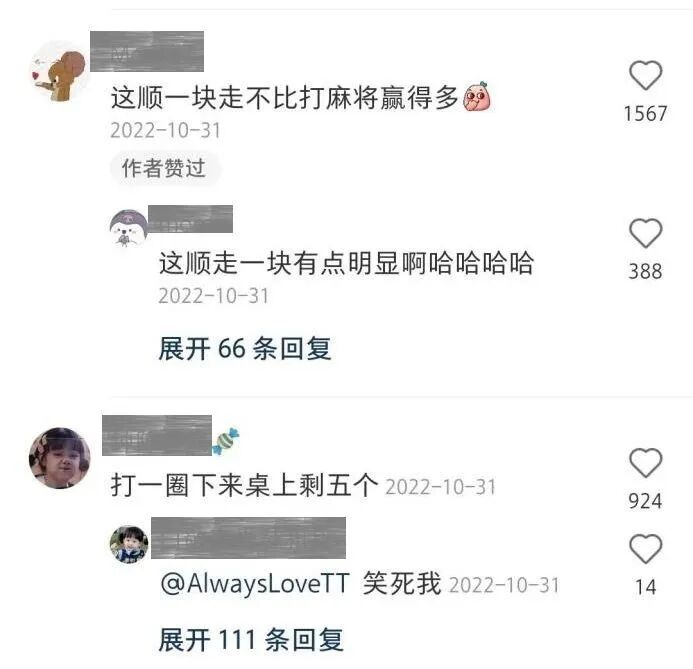Open the little girl avatar profile
This screenshot has width=693, height=669.
(60, 458)
